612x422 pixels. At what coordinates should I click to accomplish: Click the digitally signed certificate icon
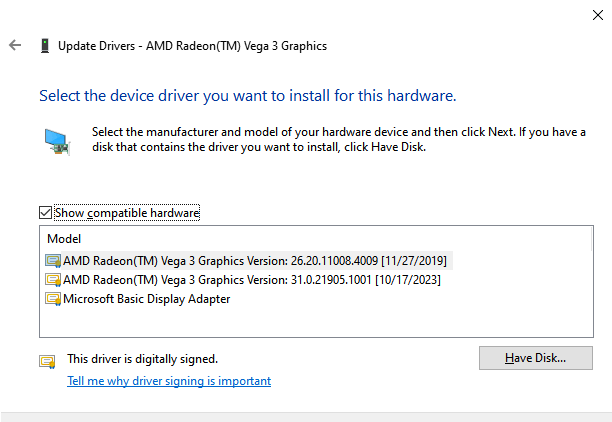click(47, 361)
